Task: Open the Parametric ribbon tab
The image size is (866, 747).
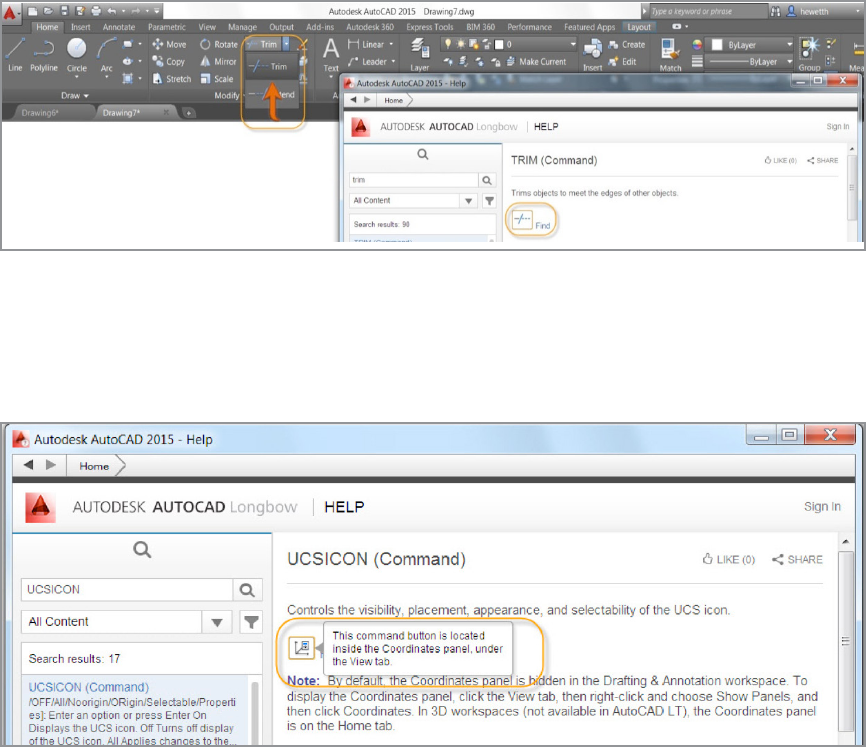Action: tap(167, 27)
